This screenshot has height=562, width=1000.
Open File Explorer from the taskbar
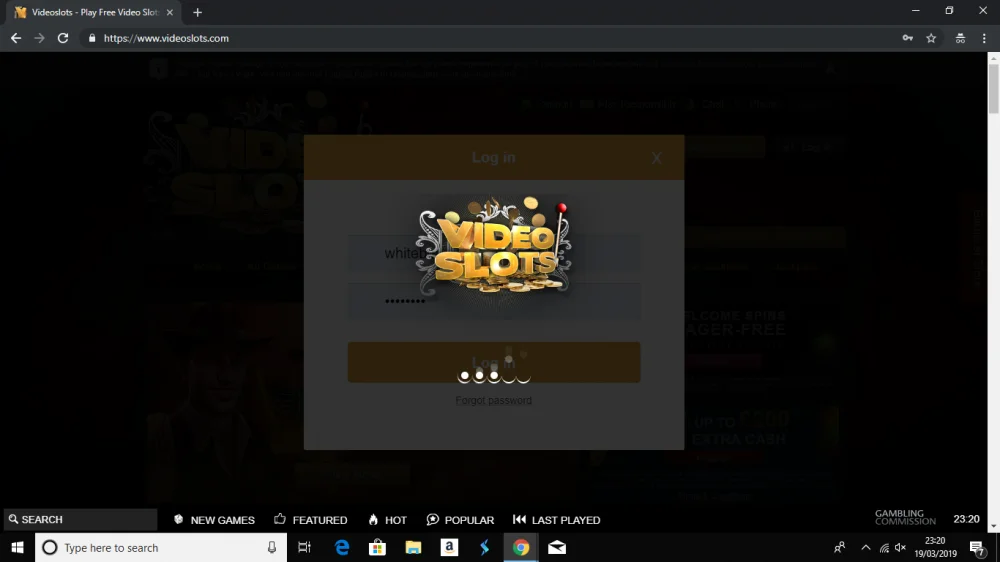413,547
